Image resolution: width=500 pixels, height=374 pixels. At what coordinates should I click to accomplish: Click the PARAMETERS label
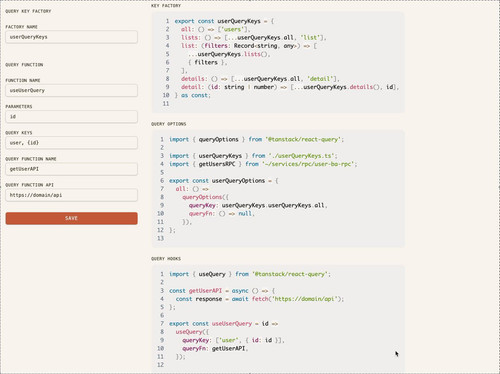point(19,107)
